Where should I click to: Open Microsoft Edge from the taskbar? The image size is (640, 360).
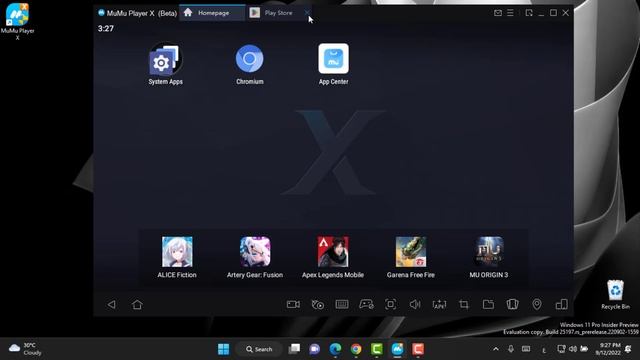click(335, 349)
